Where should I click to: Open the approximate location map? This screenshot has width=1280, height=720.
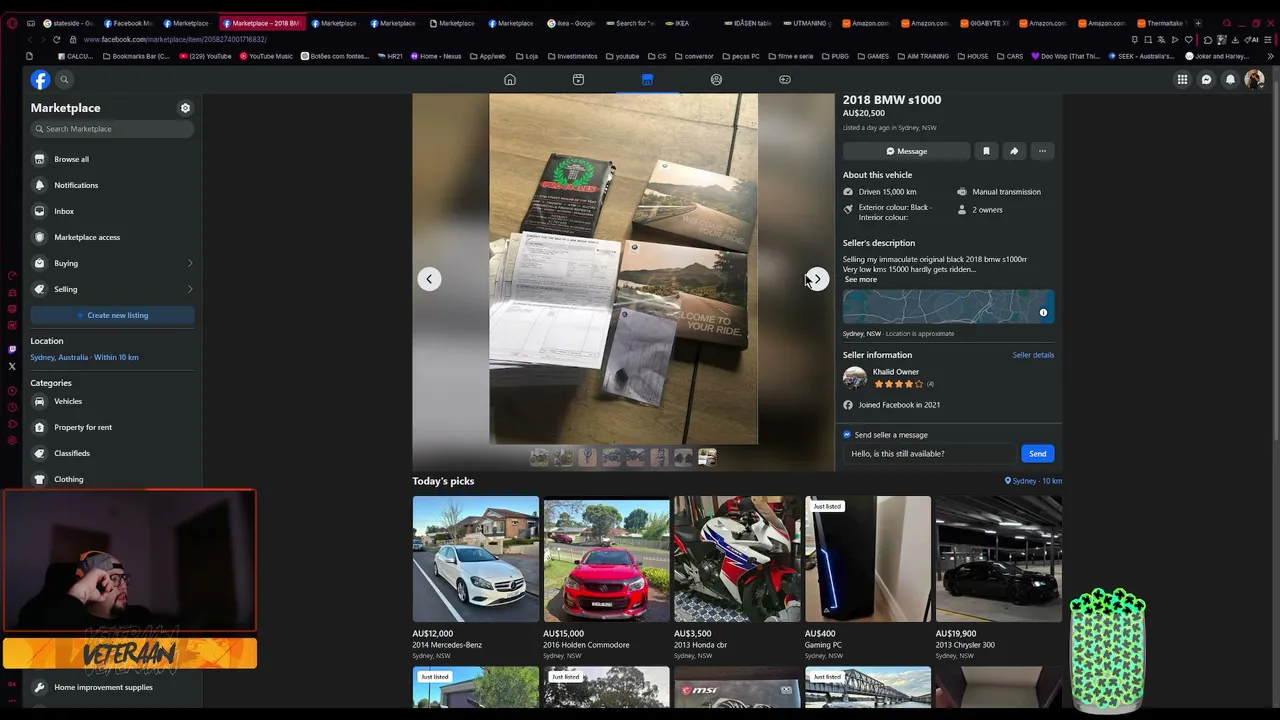(948, 307)
